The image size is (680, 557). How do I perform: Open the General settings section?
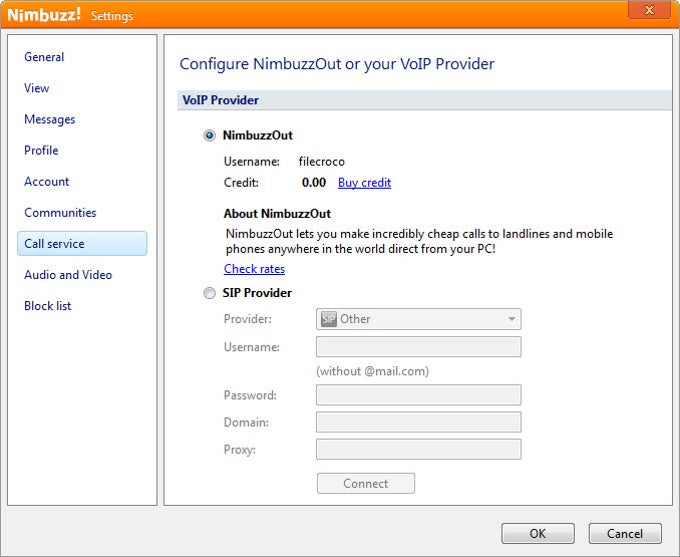pyautogui.click(x=44, y=57)
